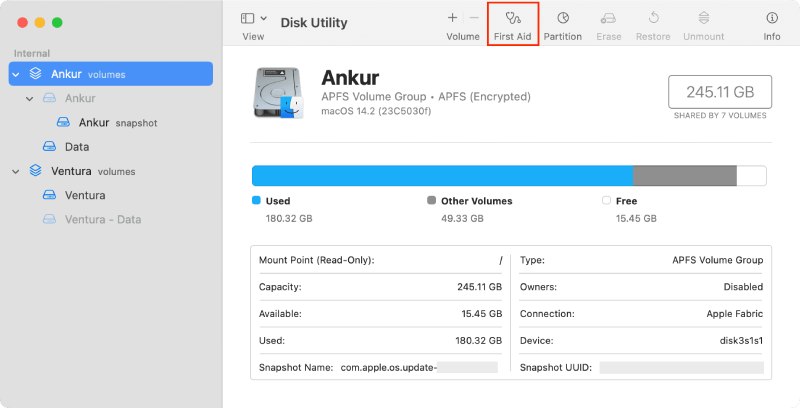
Task: Click the 245.11 GB capacity box
Action: [x=720, y=92]
